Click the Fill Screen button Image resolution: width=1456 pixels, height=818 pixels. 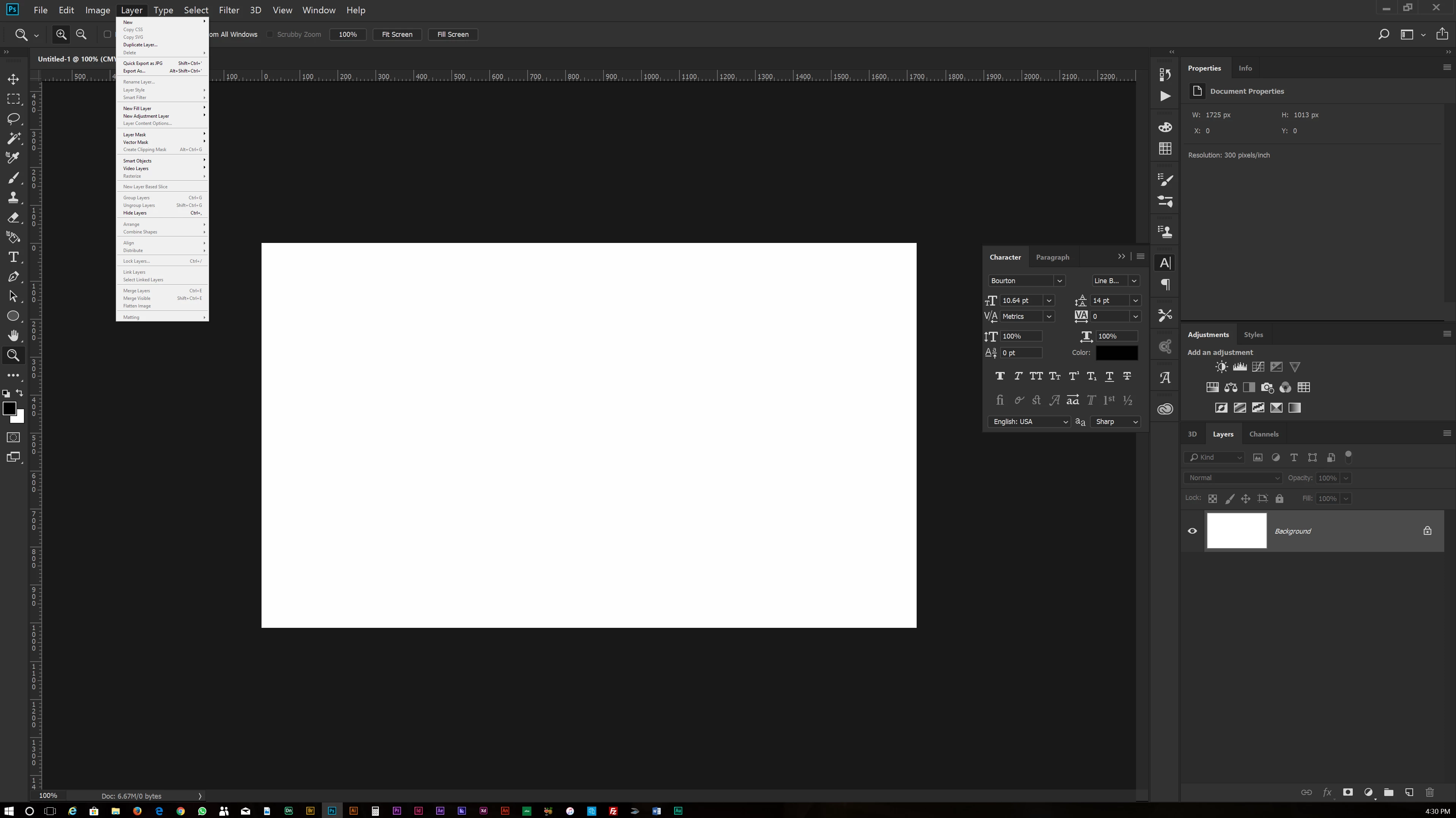[453, 35]
